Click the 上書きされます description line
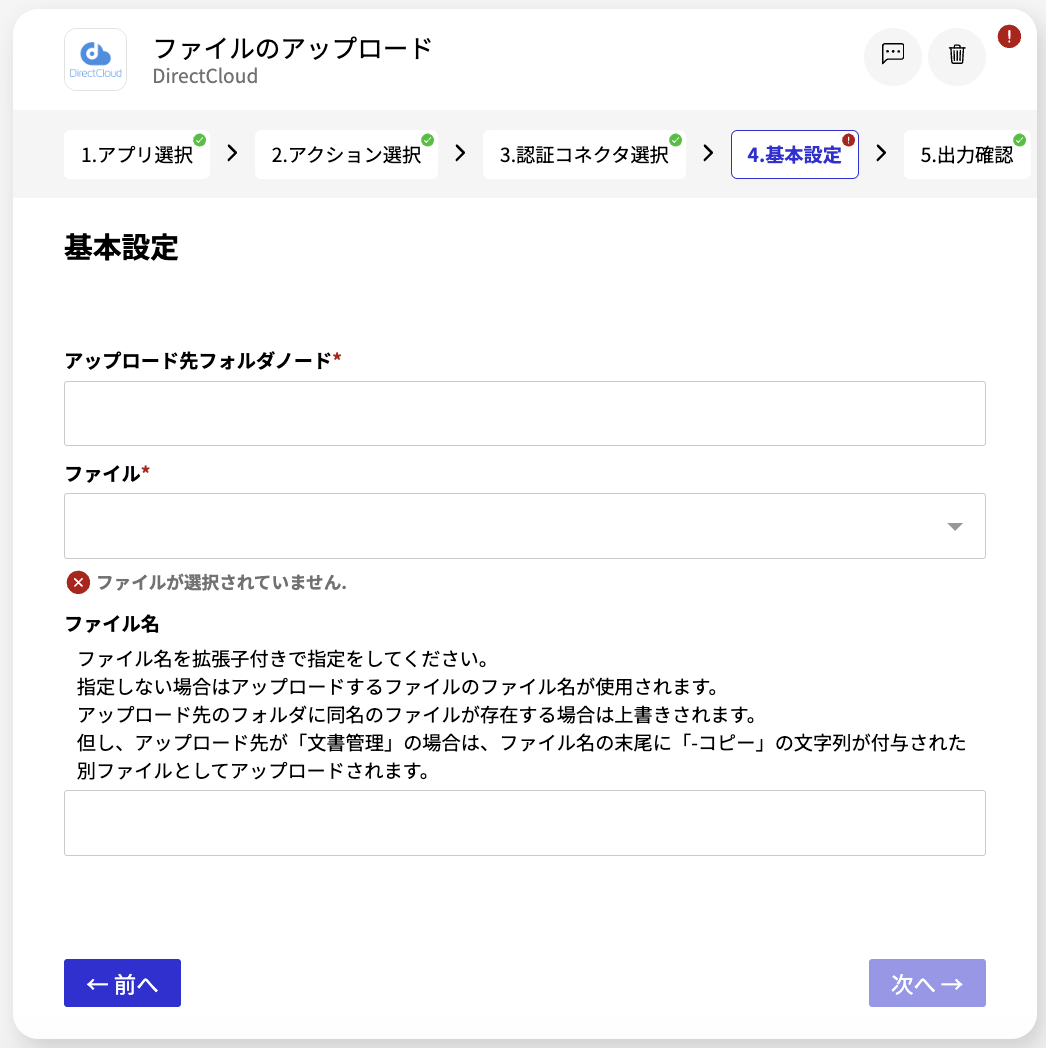The width and height of the screenshot is (1046, 1048). pos(417,715)
